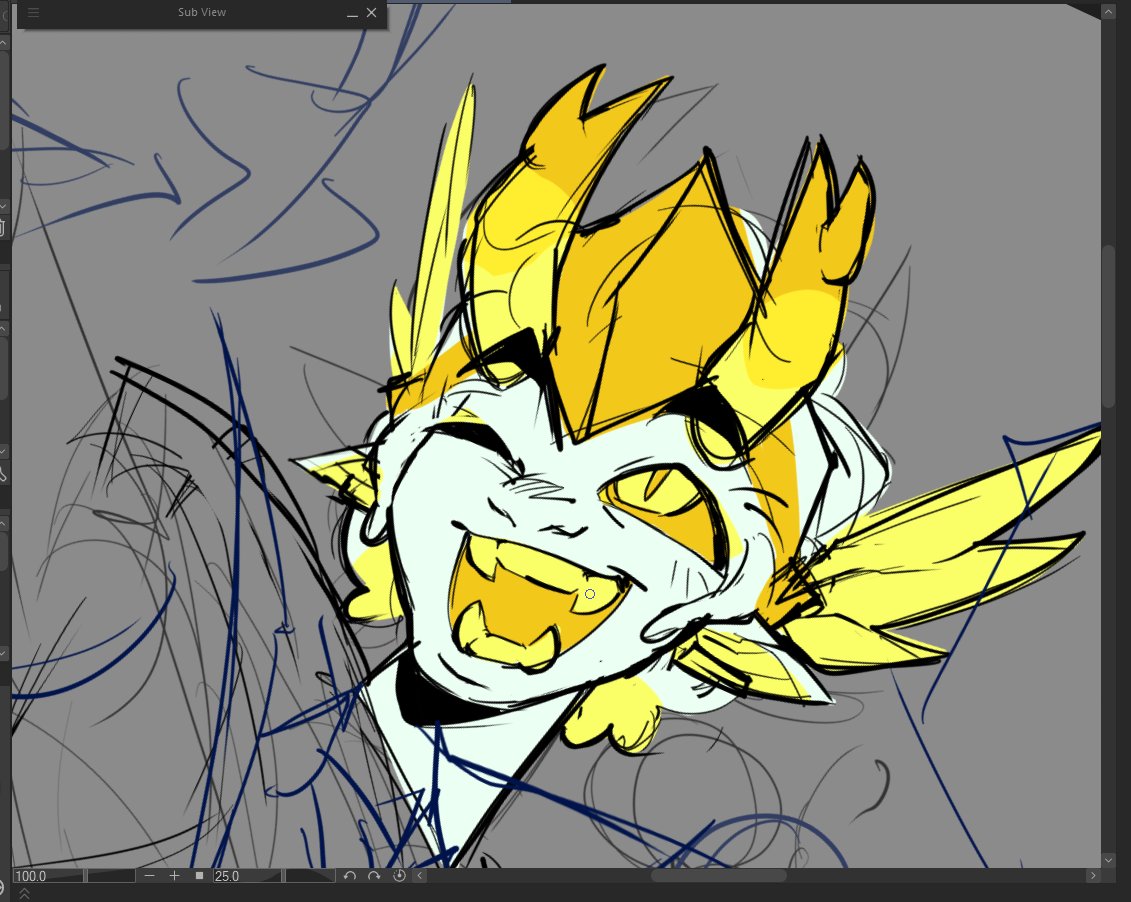1131x902 pixels.
Task: Click the horizontal scrollbar thumb
Action: point(718,876)
